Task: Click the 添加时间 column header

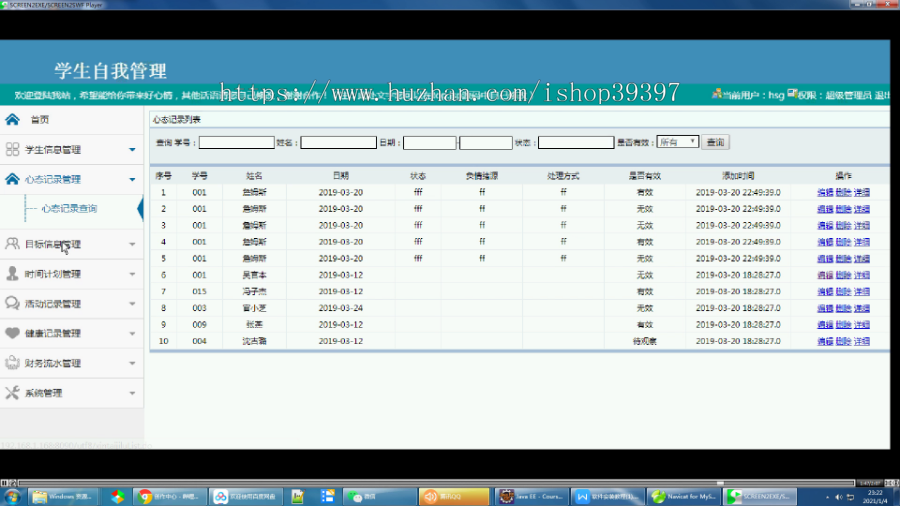Action: pyautogui.click(x=738, y=176)
